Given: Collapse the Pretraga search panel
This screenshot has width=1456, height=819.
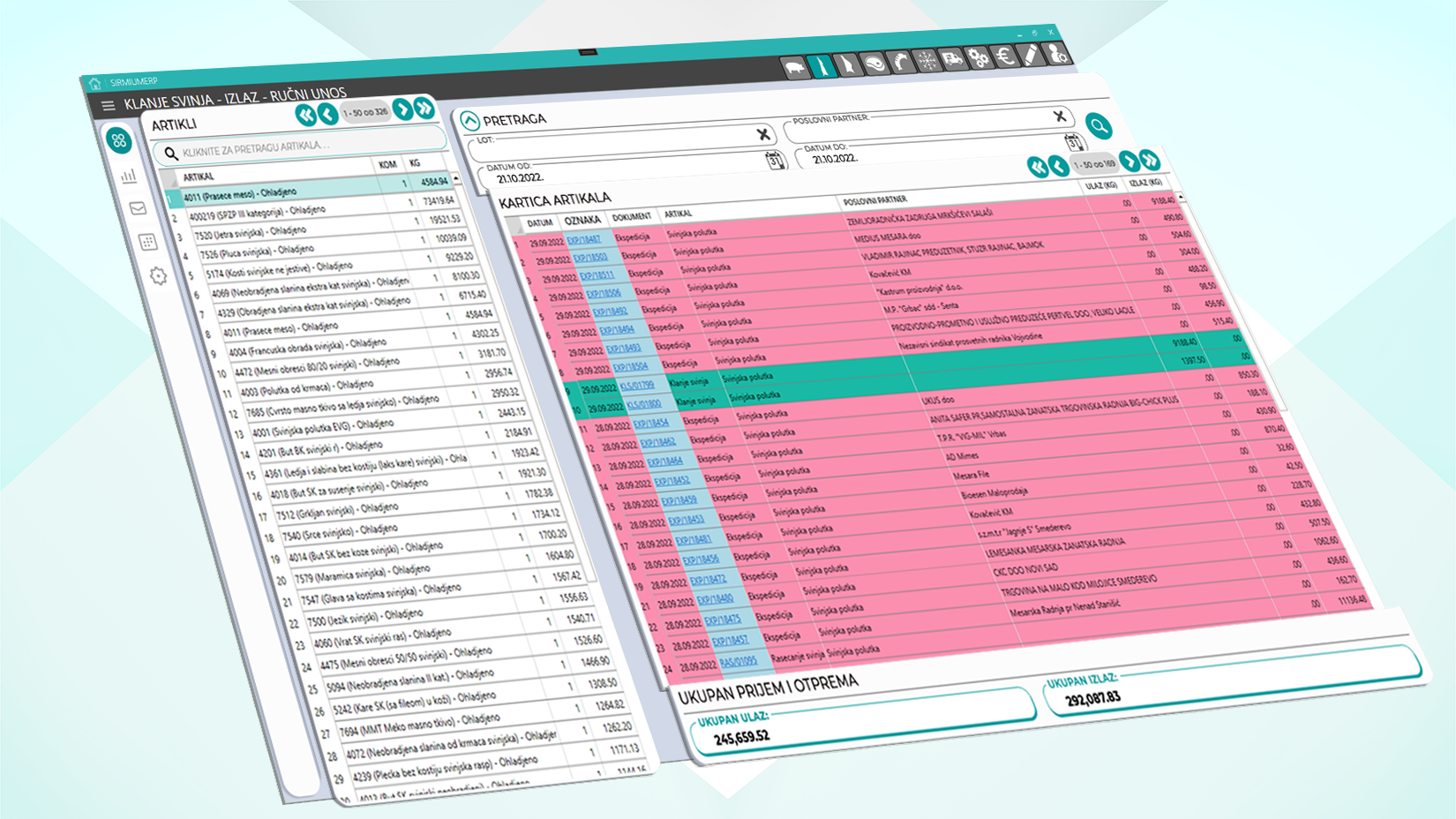Looking at the screenshot, I should pyautogui.click(x=469, y=121).
